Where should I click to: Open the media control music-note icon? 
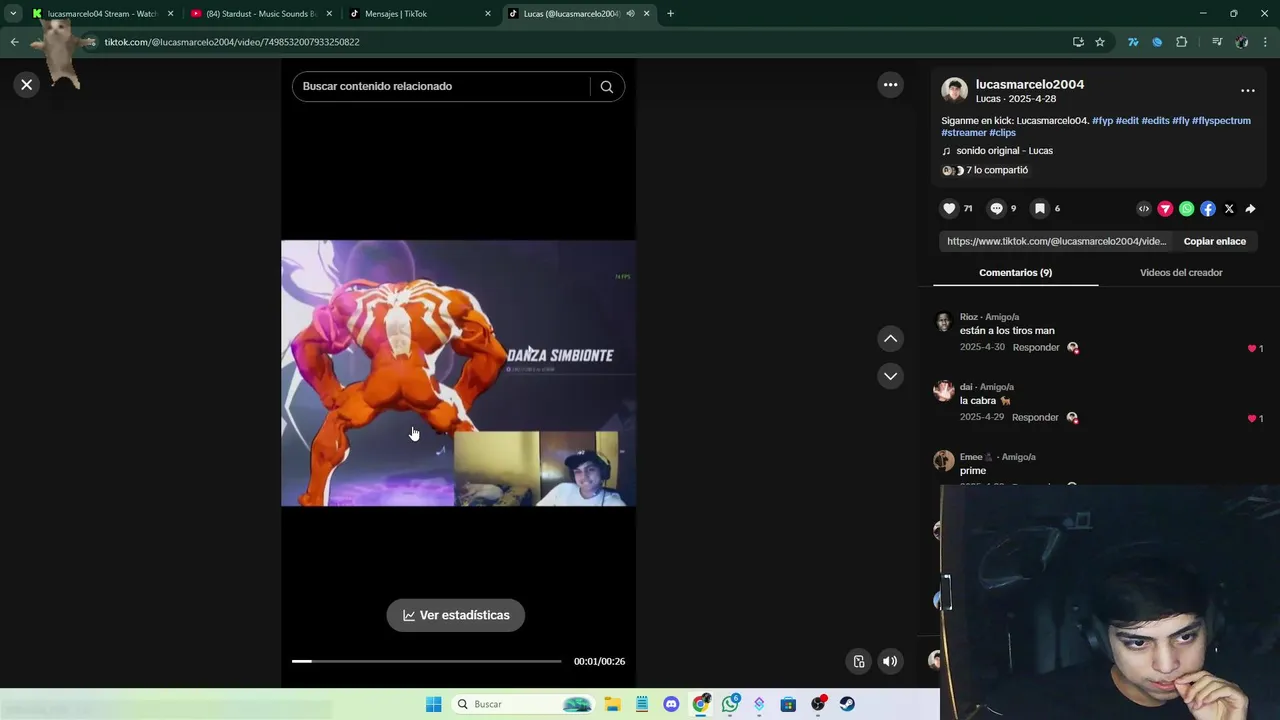pyautogui.click(x=1217, y=42)
